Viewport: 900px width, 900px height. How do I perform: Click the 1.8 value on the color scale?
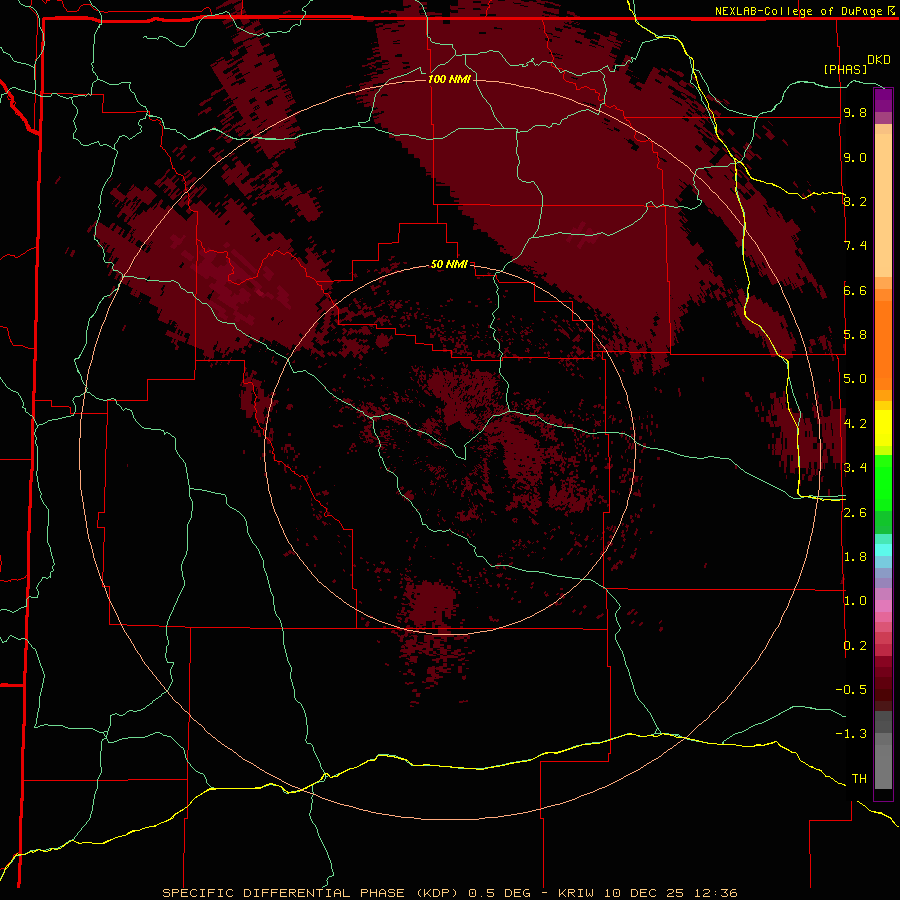pyautogui.click(x=855, y=557)
